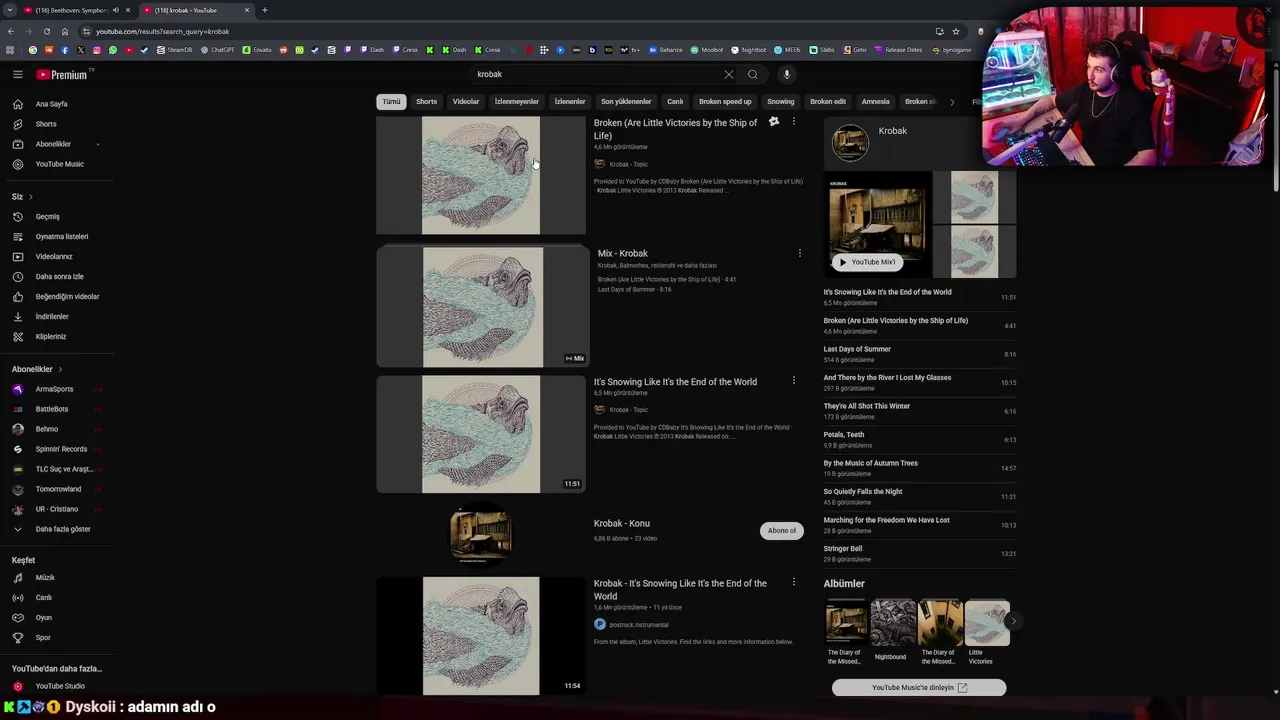Open the ChatGPT bookmark
Viewport: 1280px width, 720px height.
[217, 50]
